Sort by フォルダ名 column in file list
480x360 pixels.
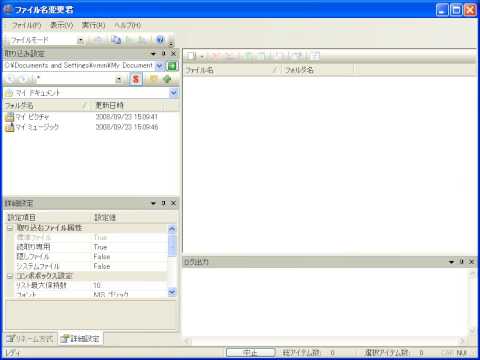(318, 70)
